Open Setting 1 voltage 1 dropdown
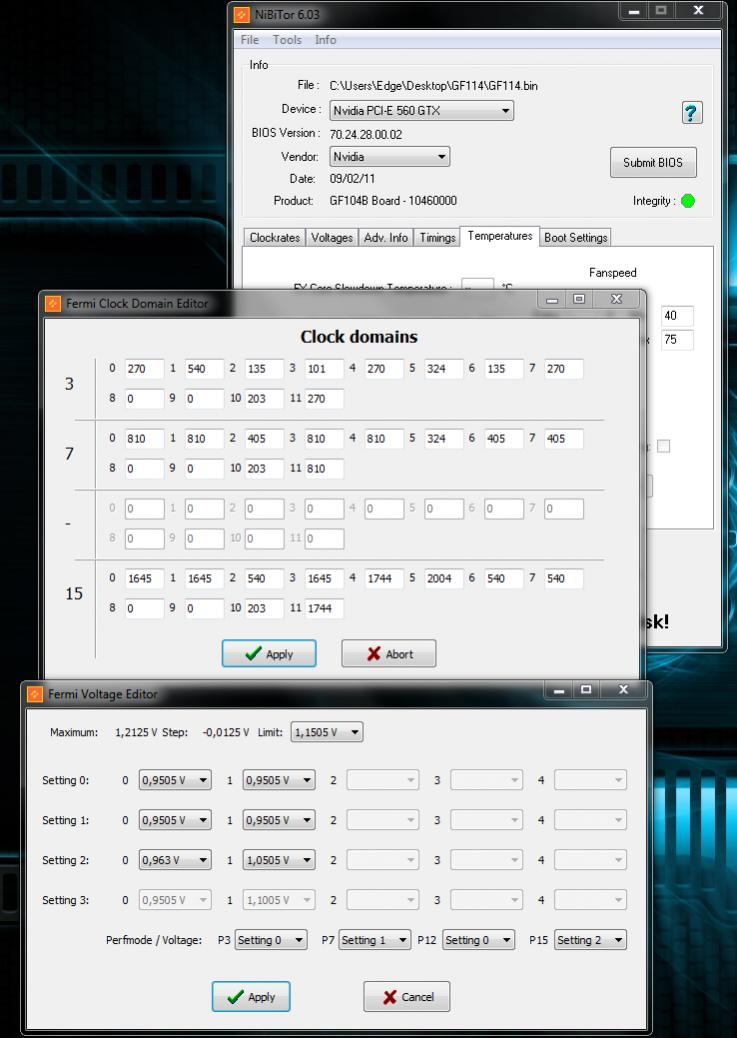The width and height of the screenshot is (737, 1038). 279,820
